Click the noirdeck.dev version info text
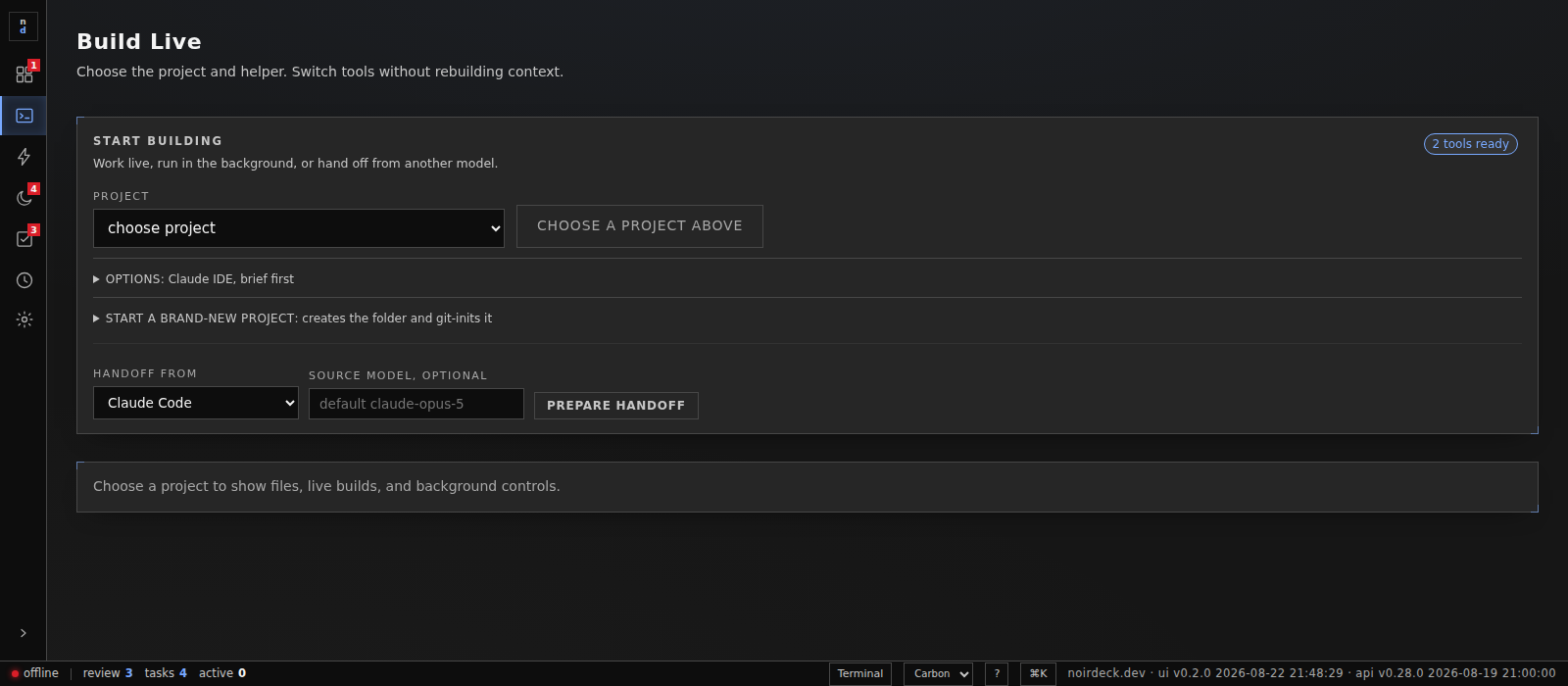The image size is (1568, 686). pyautogui.click(x=1311, y=673)
